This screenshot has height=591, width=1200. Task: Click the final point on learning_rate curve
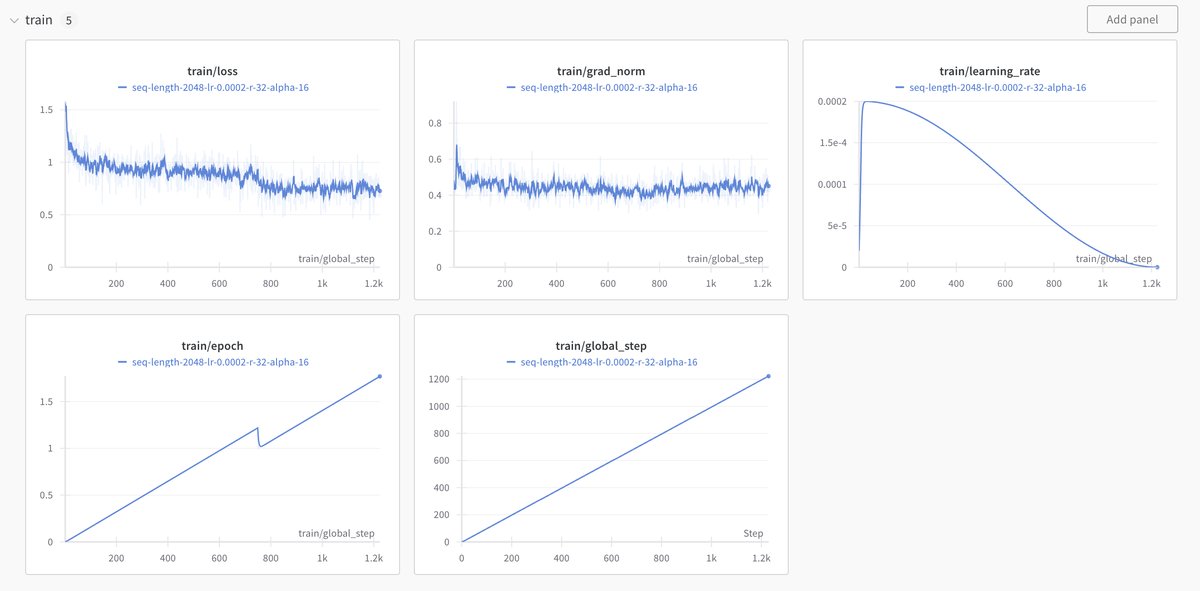(x=1157, y=267)
